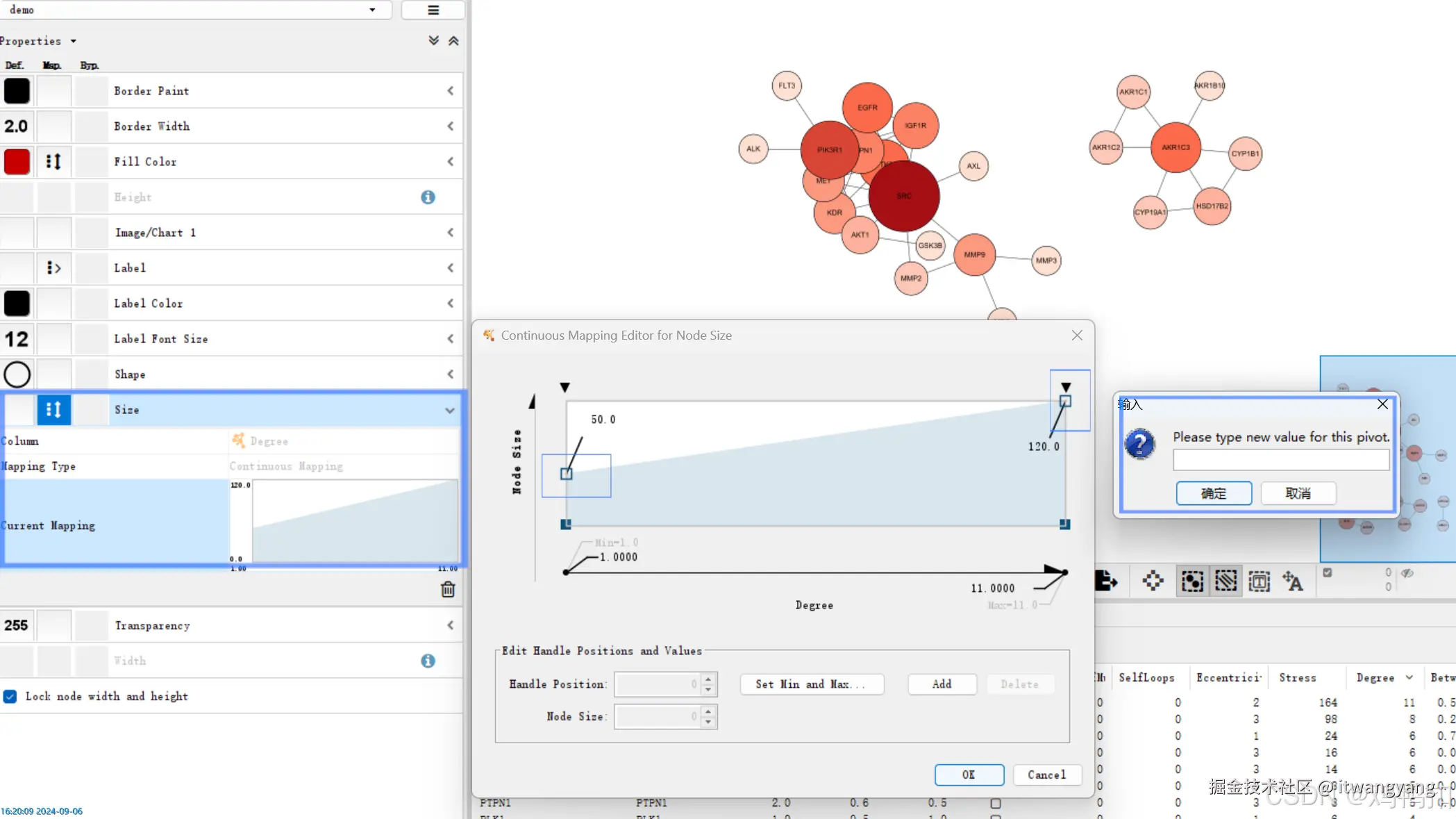Click the node label move icon

(x=1292, y=581)
